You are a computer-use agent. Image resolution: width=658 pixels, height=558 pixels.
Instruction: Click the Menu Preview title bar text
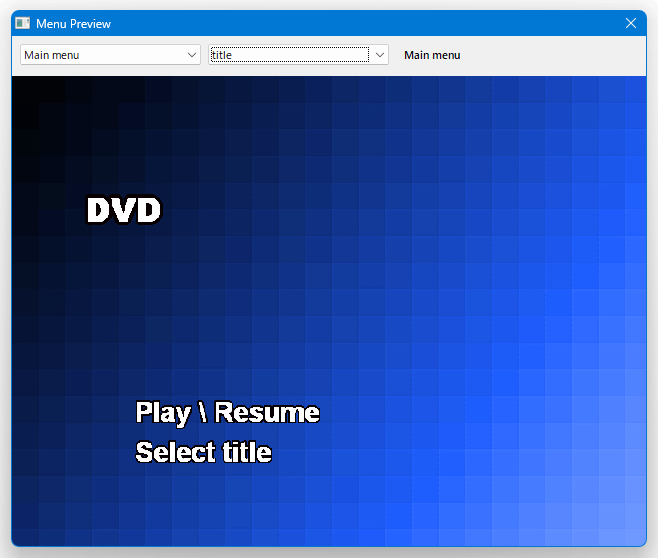pos(73,24)
